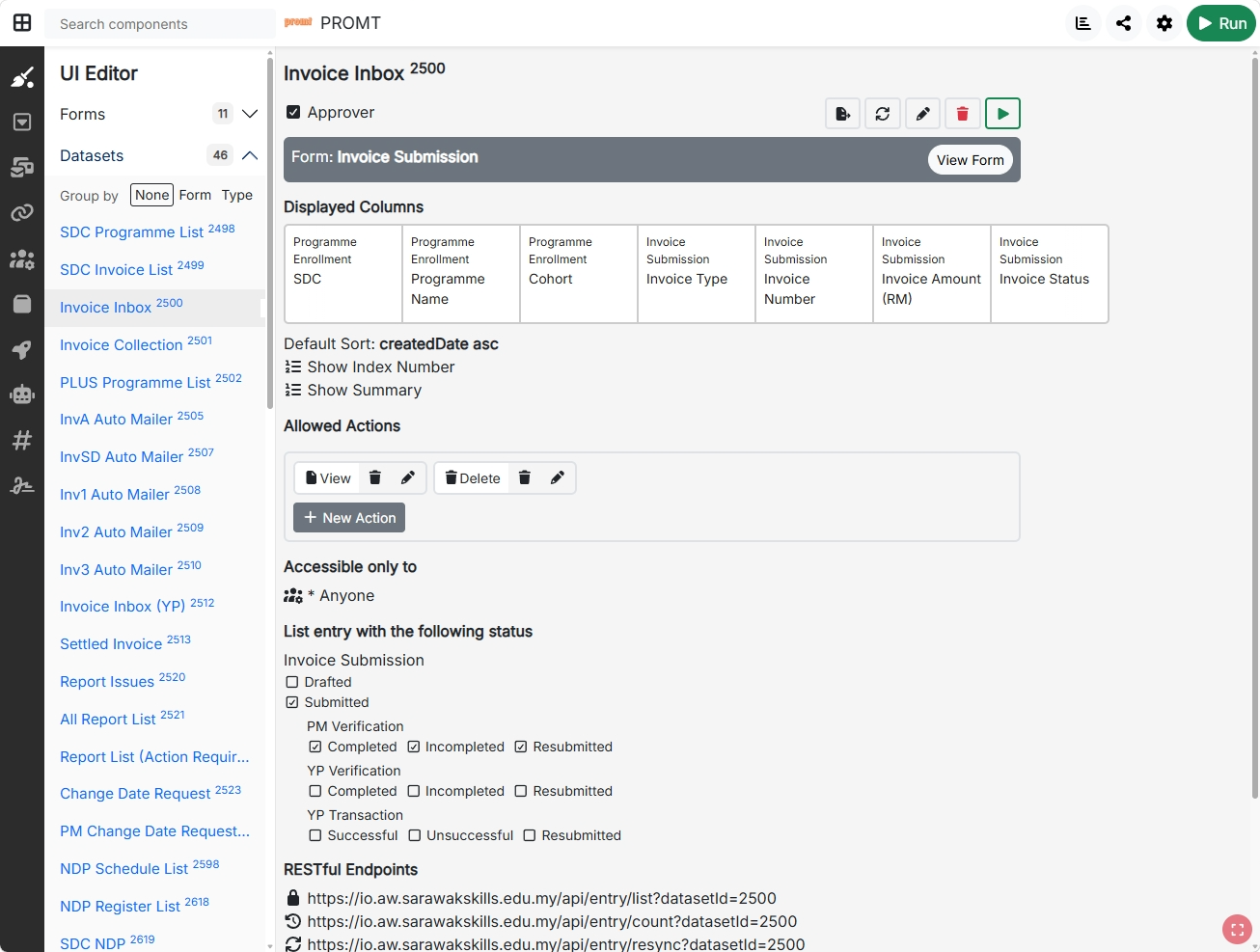The width and height of the screenshot is (1260, 952).
Task: Open the robot sidebar icon
Action: [22, 394]
